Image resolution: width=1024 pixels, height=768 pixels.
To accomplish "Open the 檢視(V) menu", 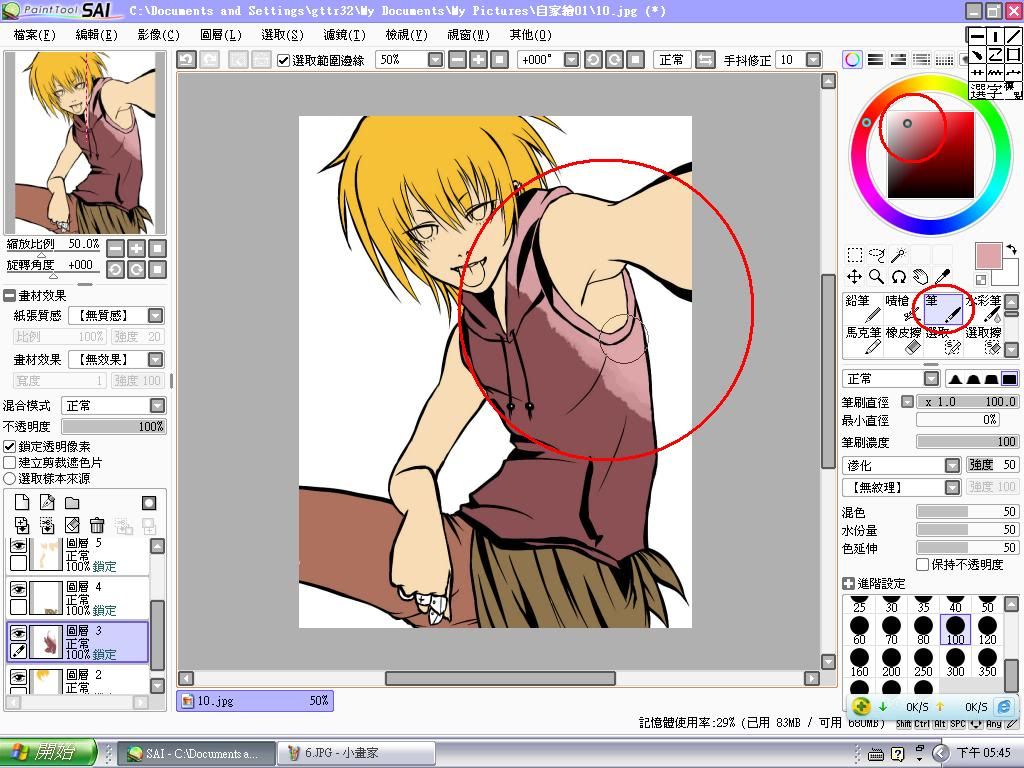I will click(x=406, y=35).
